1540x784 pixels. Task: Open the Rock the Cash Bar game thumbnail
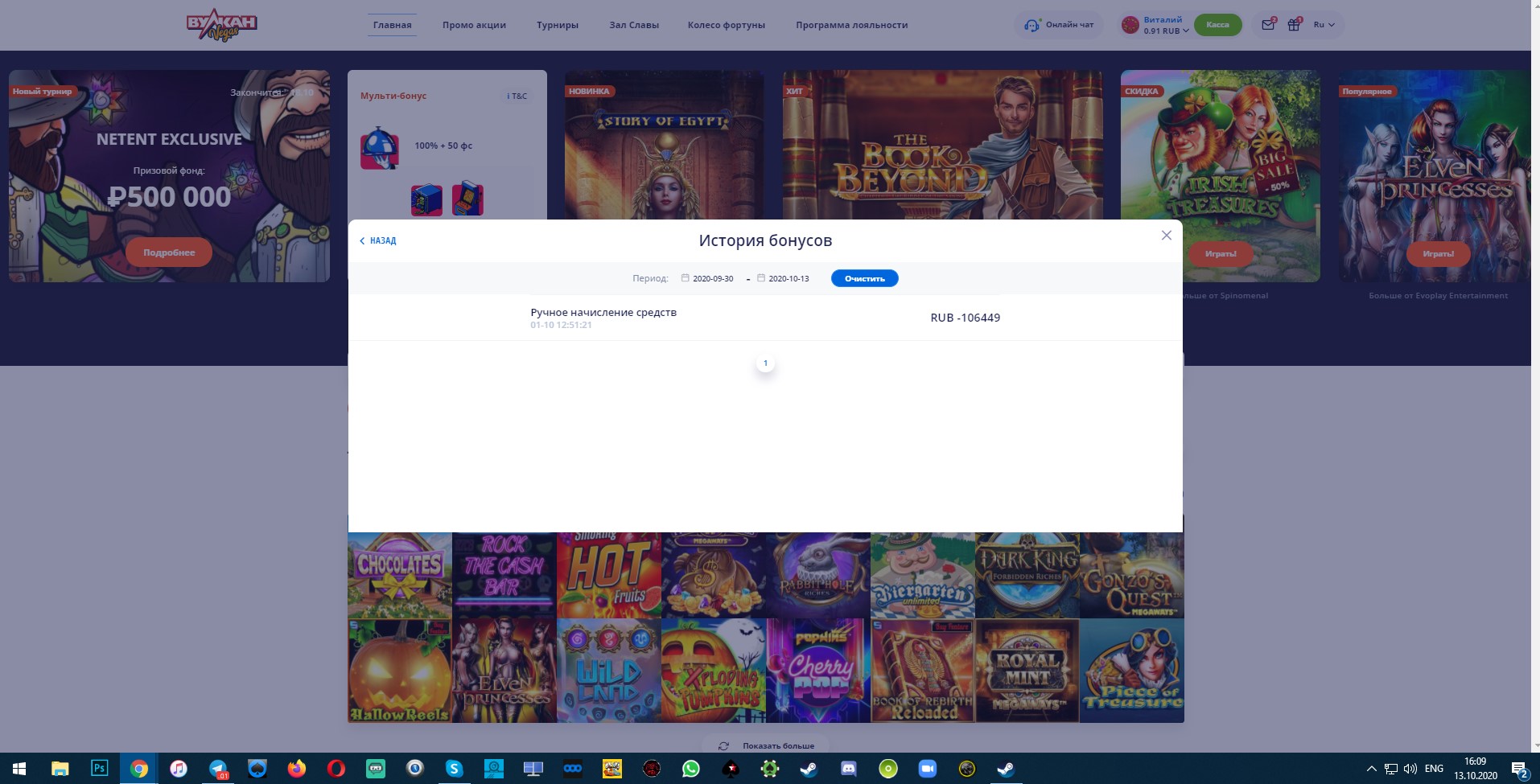pos(504,575)
